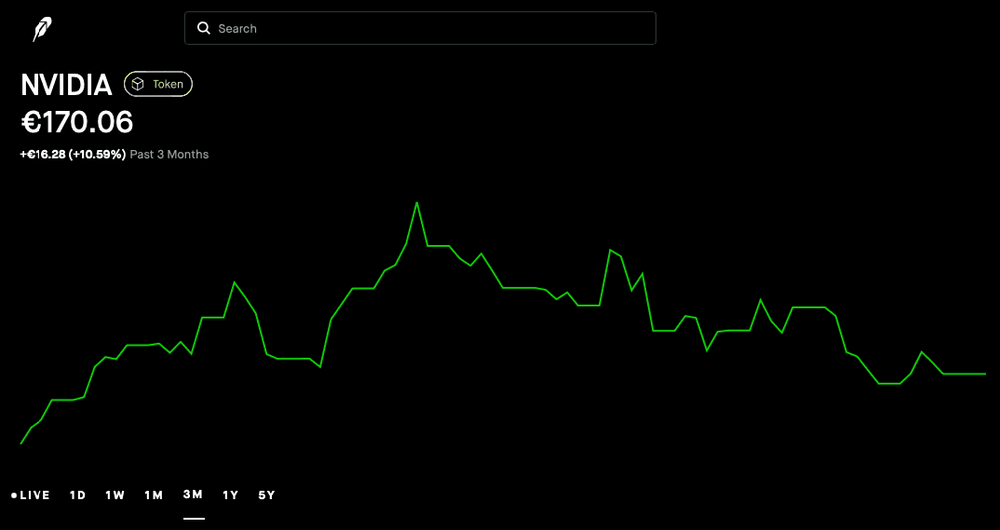Click the Past 3 Months label
The width and height of the screenshot is (1000, 530).
169,154
